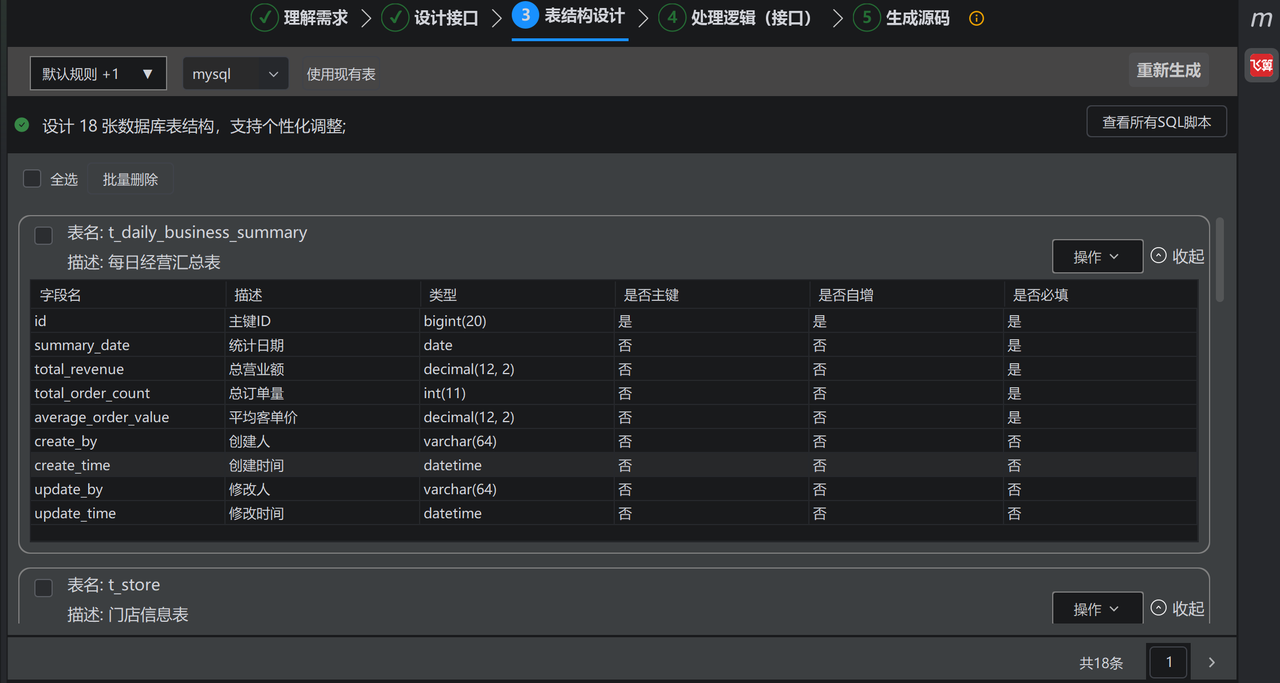Viewport: 1280px width, 683px height.
Task: Click the vertical scrollbar of the table list
Action: coord(1219,260)
